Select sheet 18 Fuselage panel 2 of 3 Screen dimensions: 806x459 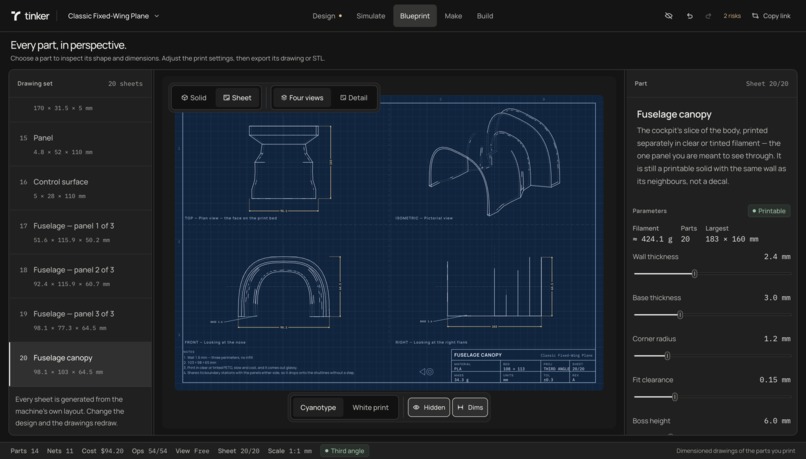[x=81, y=277]
